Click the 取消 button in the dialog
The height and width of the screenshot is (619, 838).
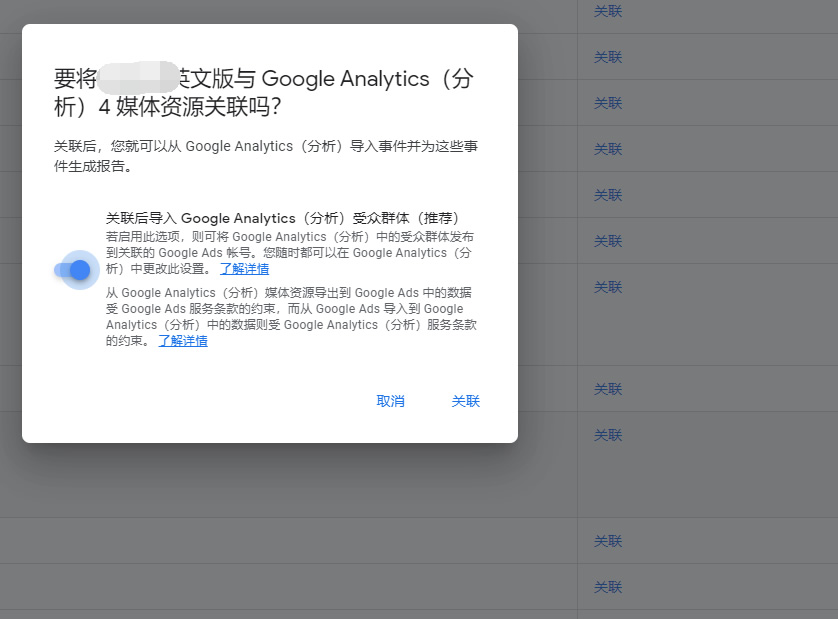390,401
